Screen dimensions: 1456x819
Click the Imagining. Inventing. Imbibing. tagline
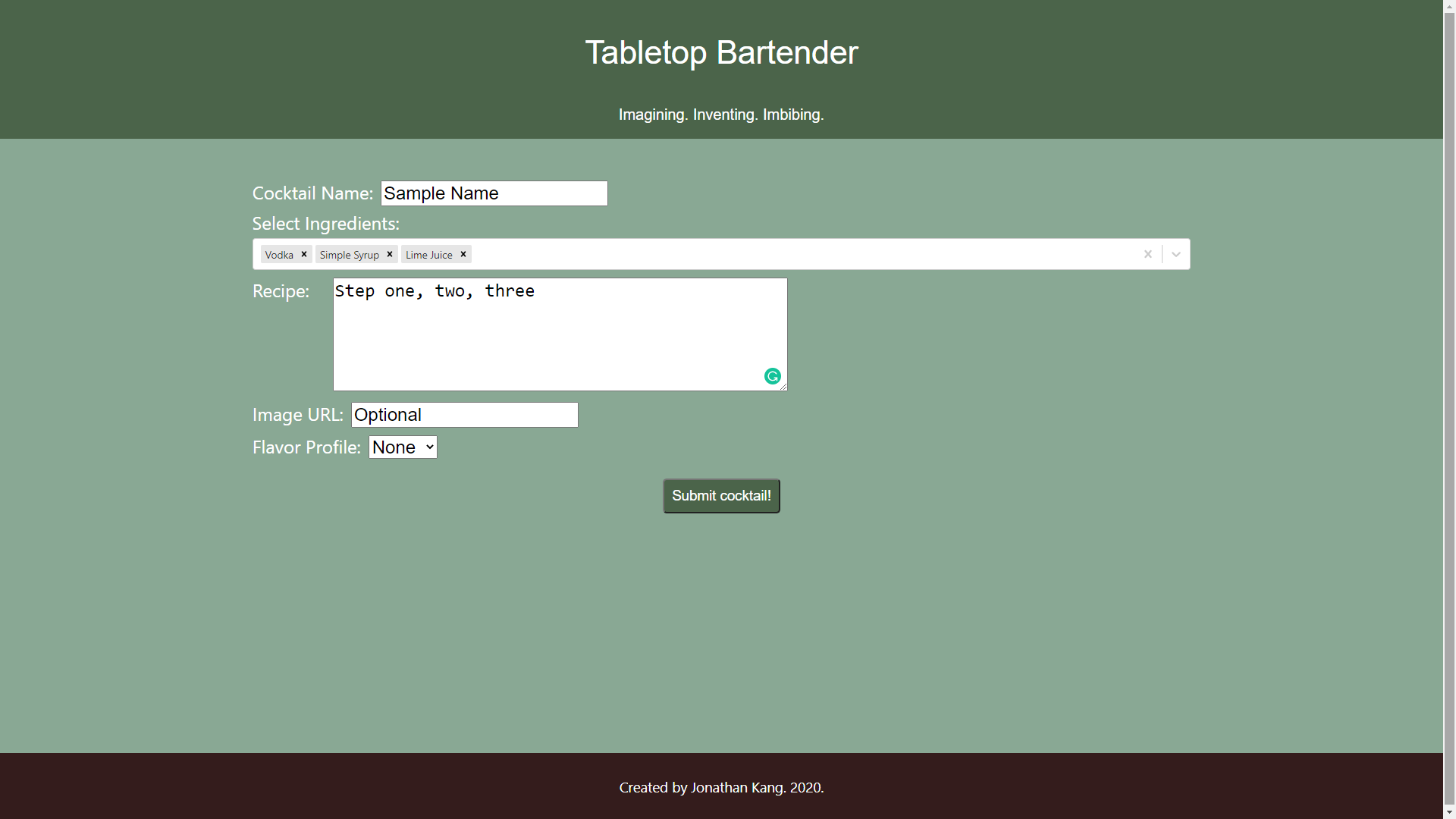click(x=721, y=115)
